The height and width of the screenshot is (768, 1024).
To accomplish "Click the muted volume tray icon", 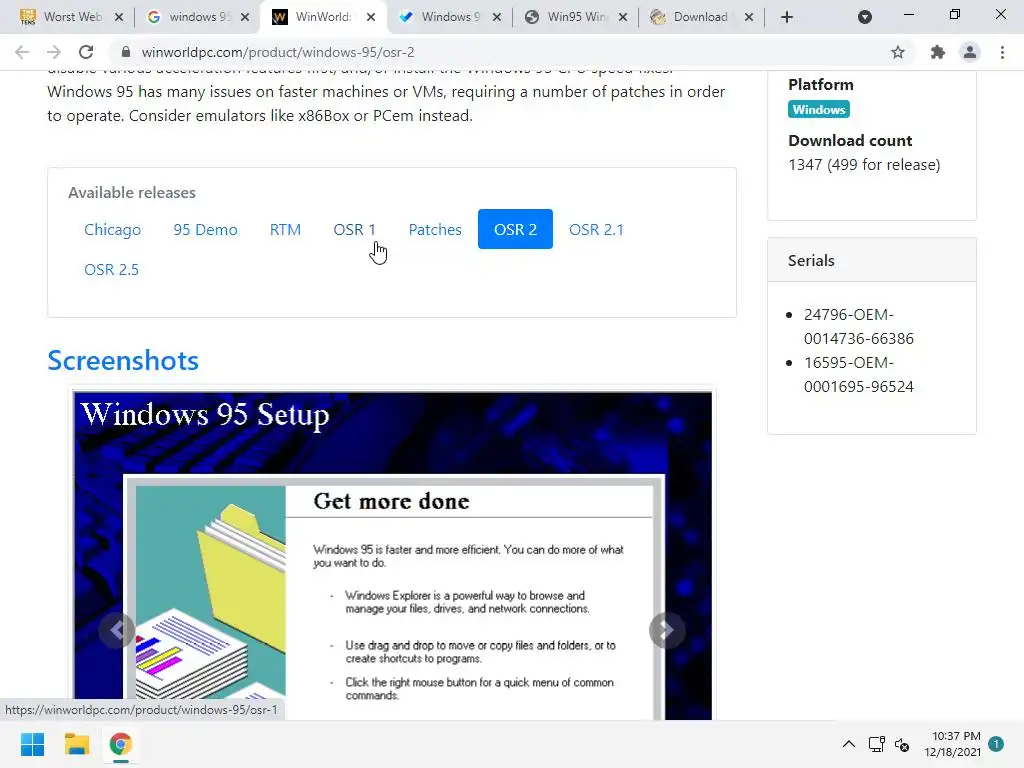I will click(x=902, y=744).
